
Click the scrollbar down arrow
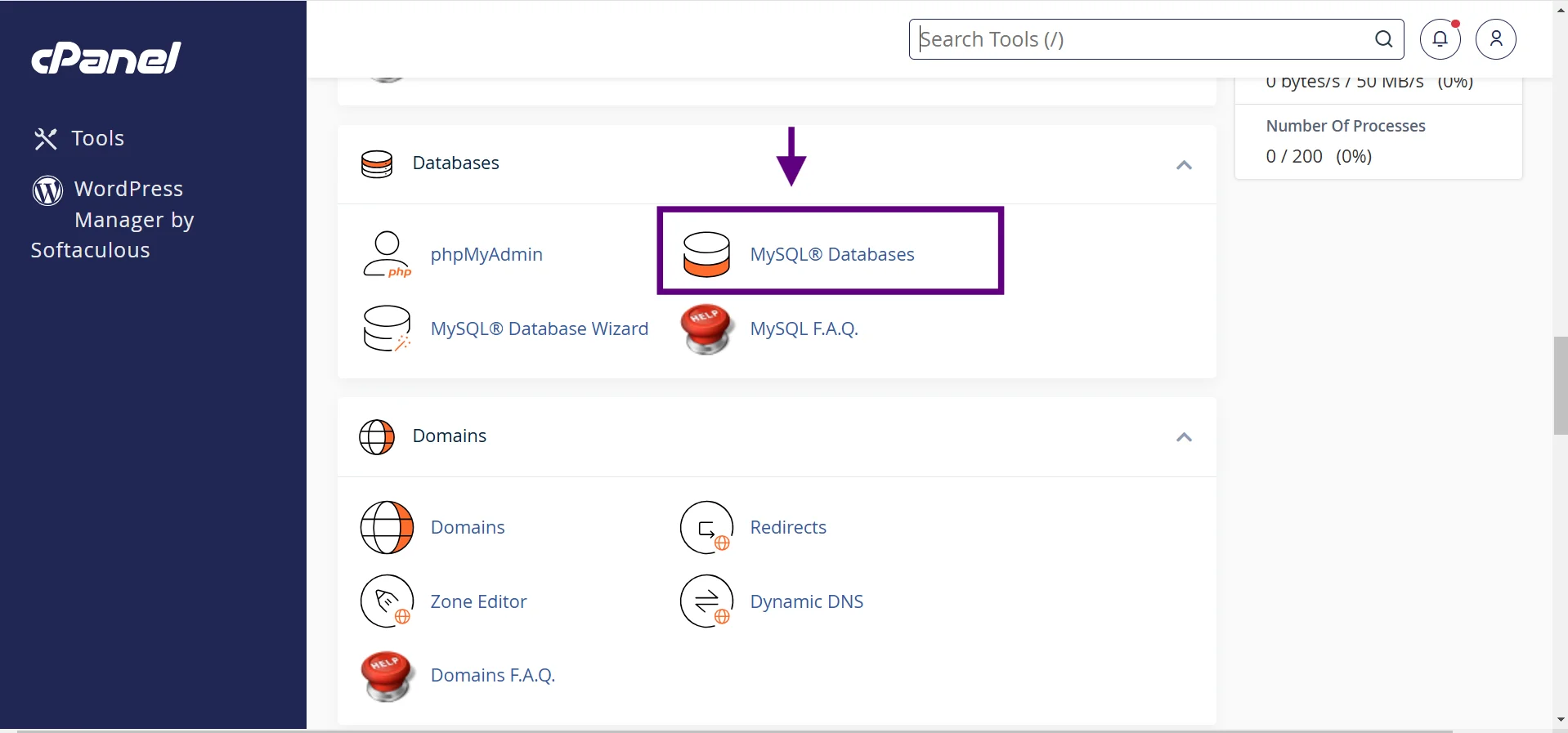1560,720
